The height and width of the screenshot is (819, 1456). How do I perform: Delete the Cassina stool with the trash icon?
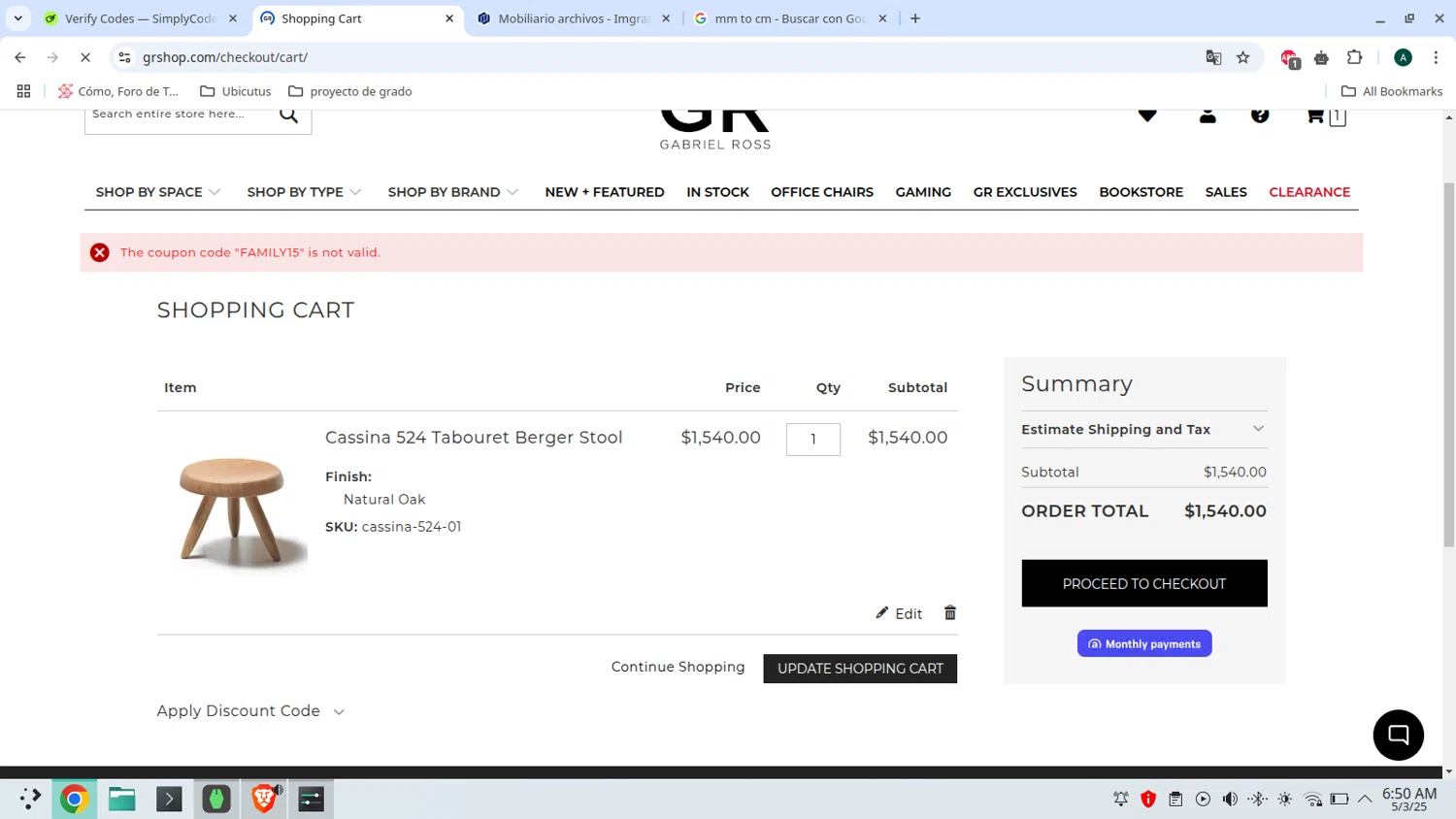[x=950, y=613]
